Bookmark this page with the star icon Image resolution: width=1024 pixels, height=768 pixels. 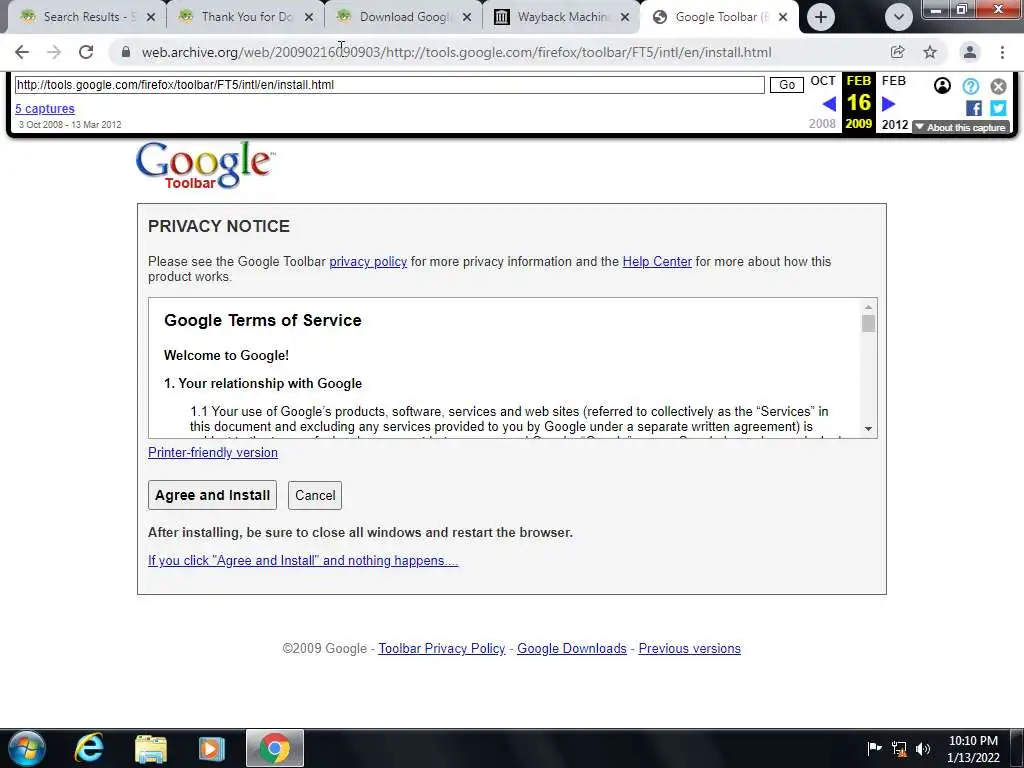(x=930, y=52)
